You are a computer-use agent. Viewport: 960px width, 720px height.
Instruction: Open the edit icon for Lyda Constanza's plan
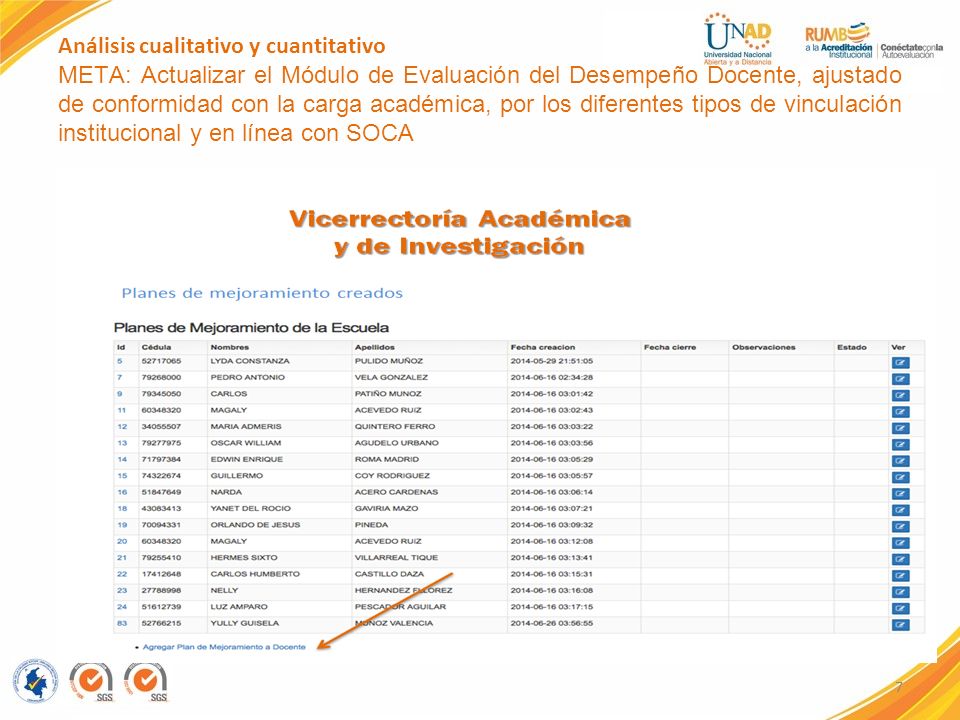click(x=900, y=362)
